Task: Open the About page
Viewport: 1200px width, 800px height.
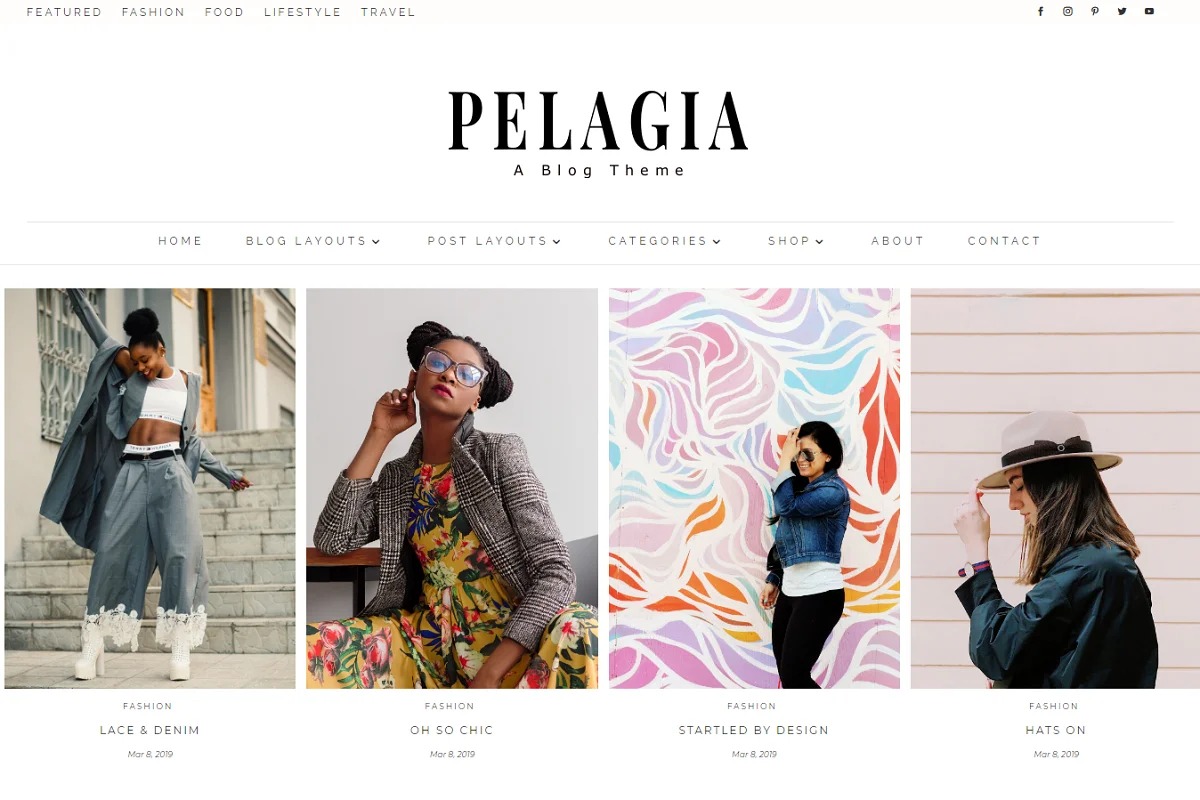Action: (x=897, y=241)
